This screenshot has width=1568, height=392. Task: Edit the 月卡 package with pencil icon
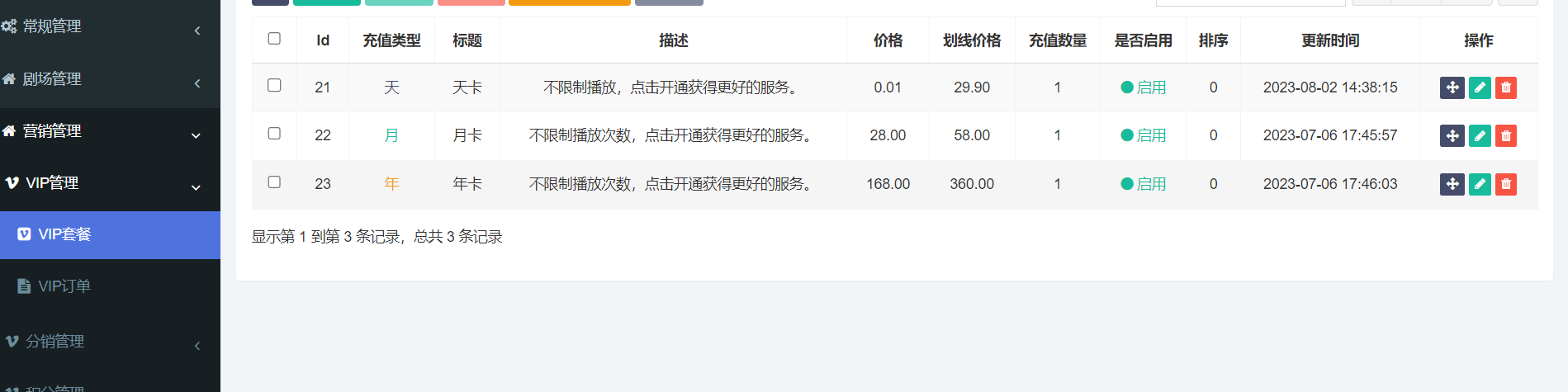(x=1480, y=135)
